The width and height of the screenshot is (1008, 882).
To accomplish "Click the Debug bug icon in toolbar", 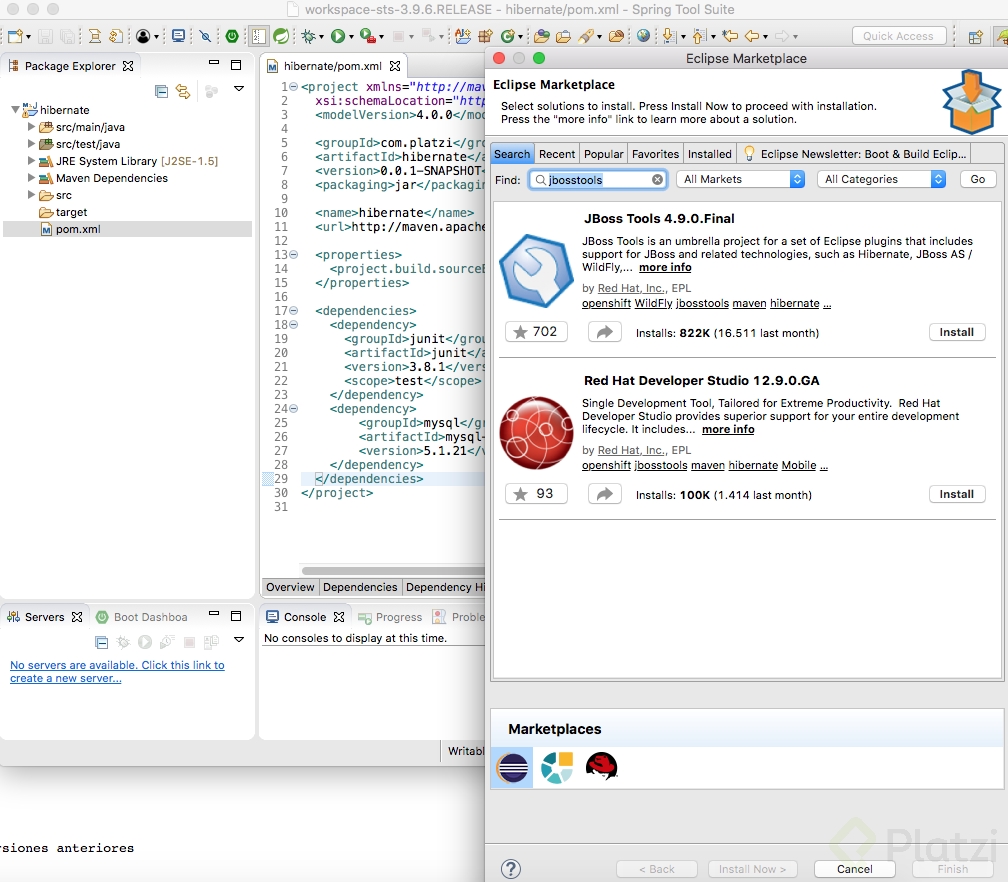I will (308, 36).
